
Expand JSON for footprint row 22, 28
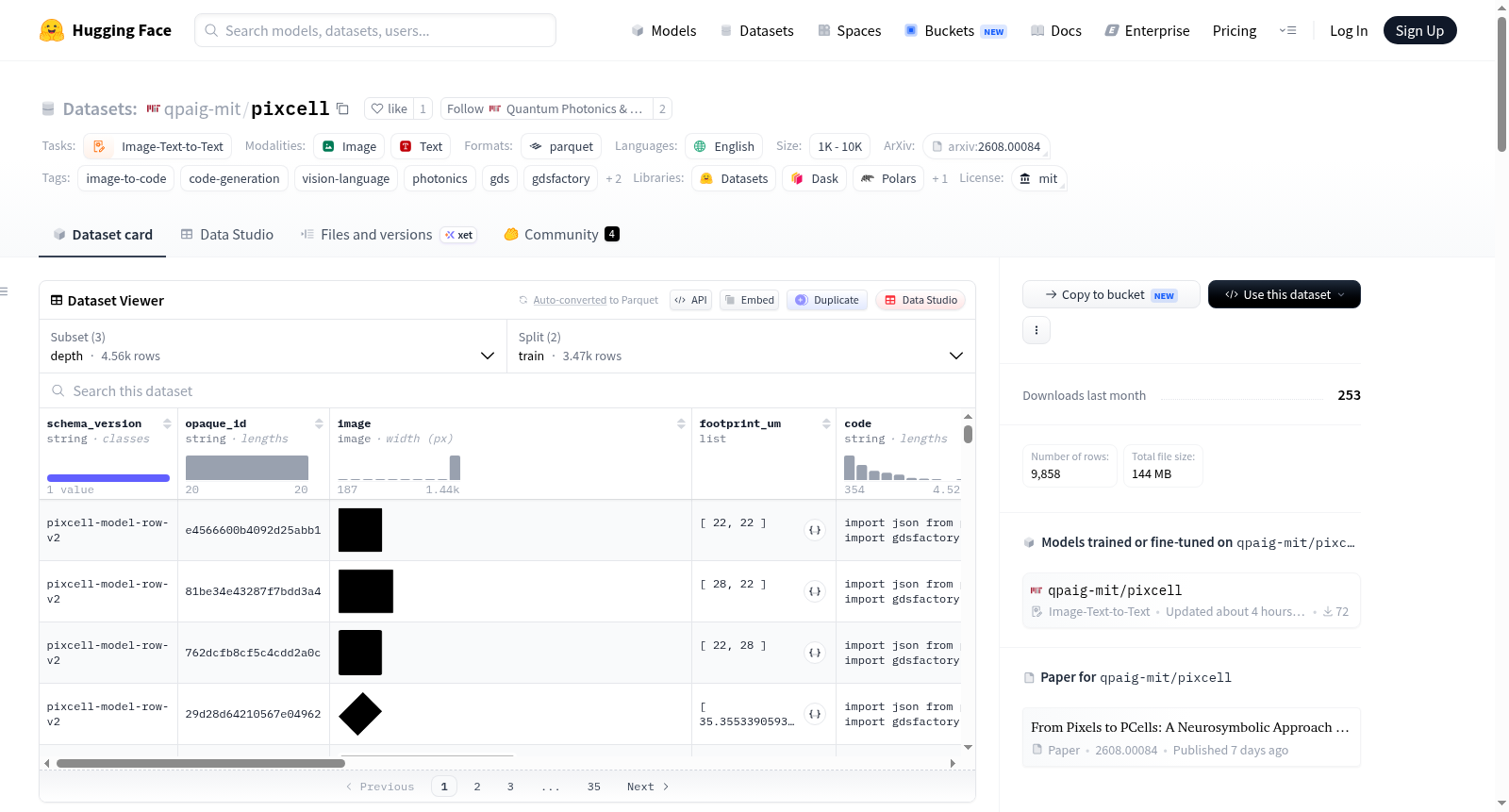click(x=815, y=653)
